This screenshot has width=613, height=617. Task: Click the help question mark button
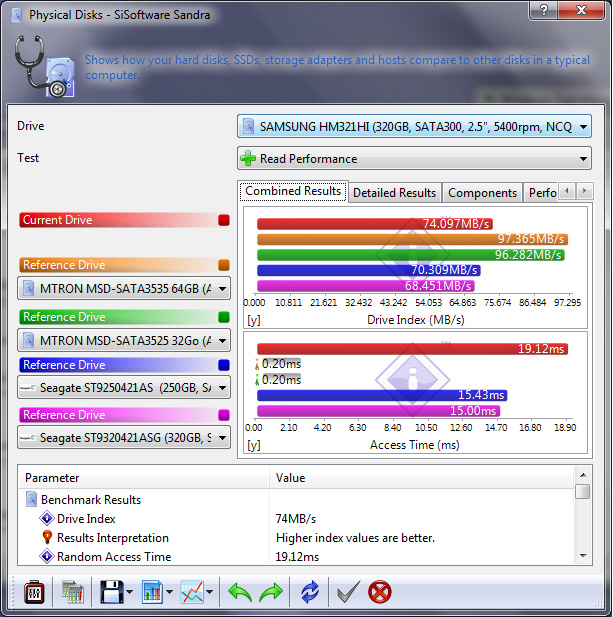click(543, 10)
